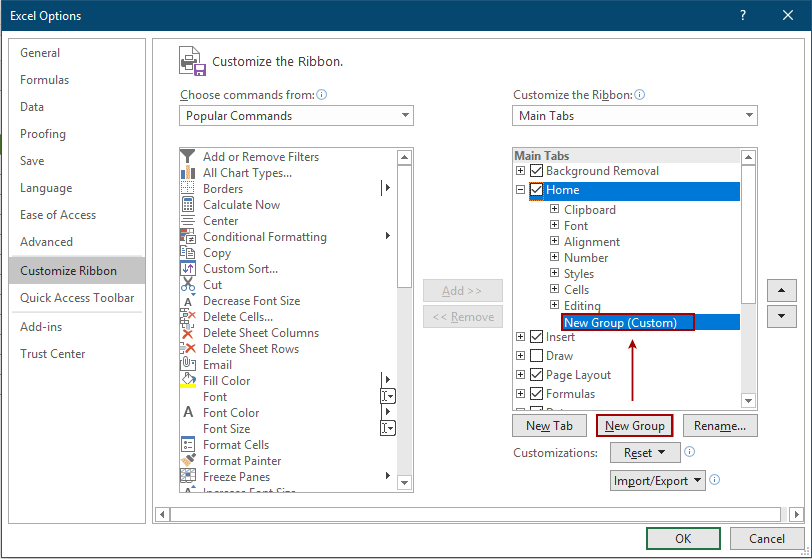Click the Copy command icon

[x=187, y=253]
